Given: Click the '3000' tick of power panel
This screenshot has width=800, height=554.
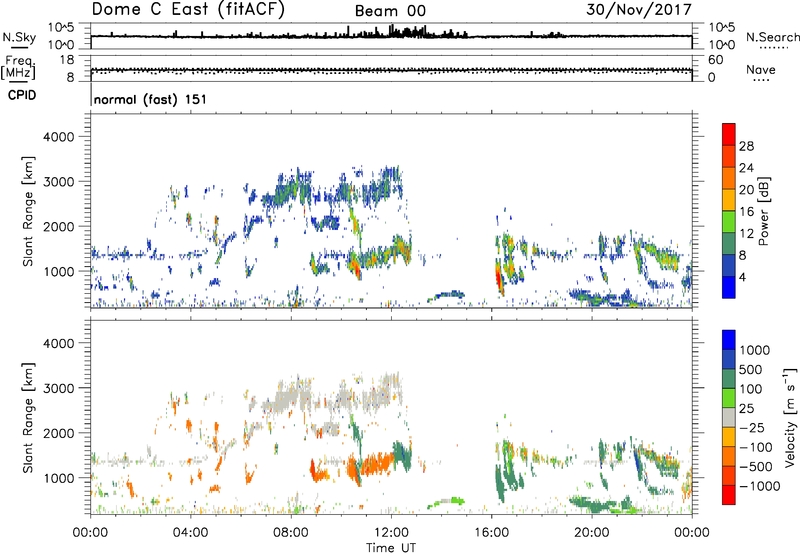Looking at the screenshot, I should click(x=59, y=182).
